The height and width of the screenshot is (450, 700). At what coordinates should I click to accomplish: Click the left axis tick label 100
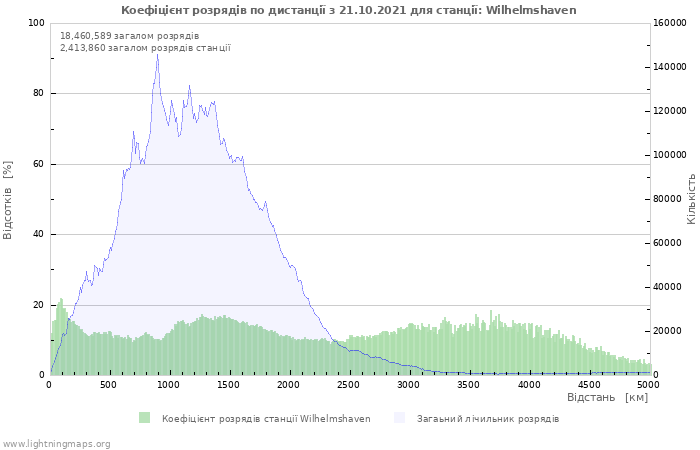36,23
